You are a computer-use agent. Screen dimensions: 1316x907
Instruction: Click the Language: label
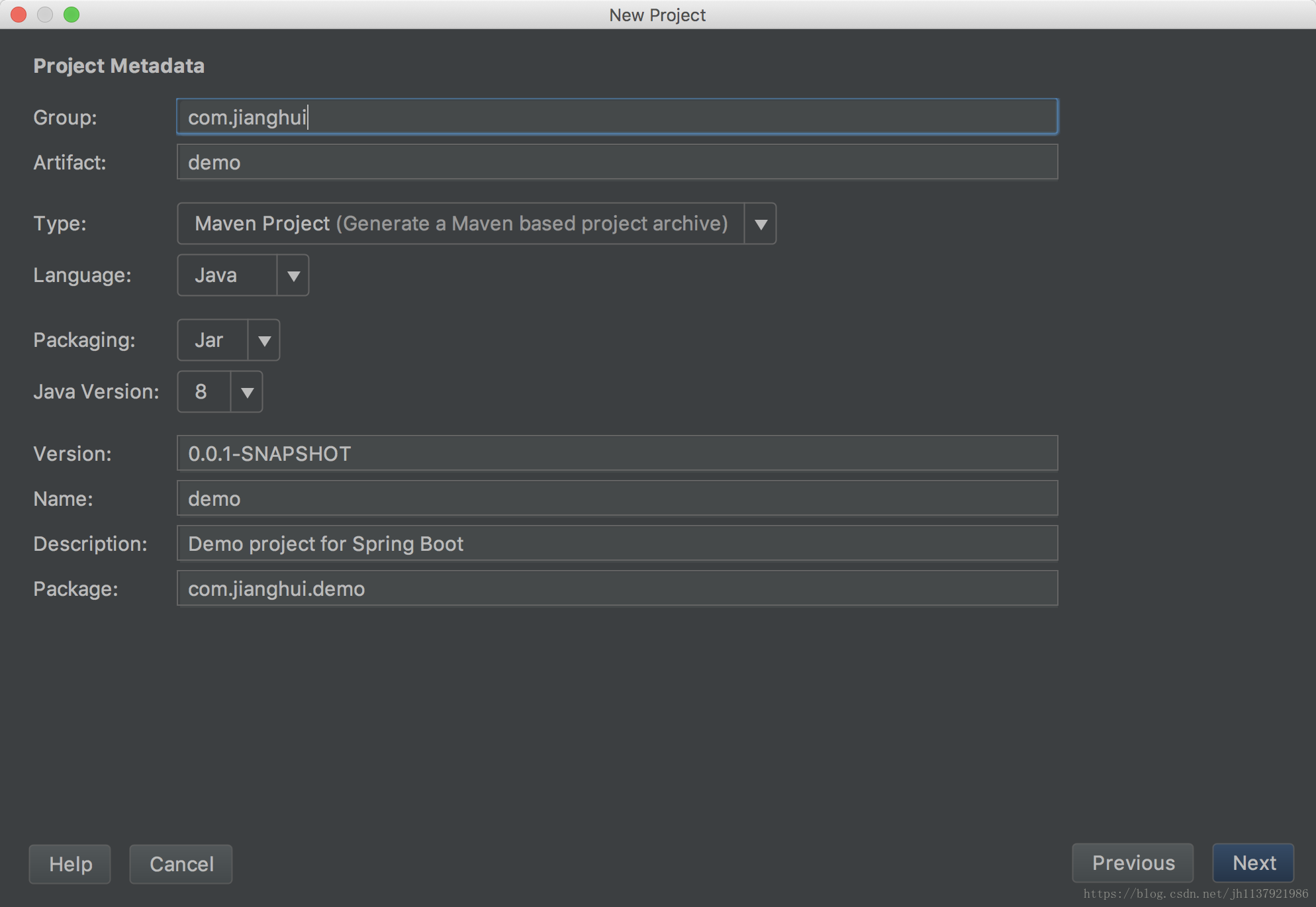click(x=82, y=275)
